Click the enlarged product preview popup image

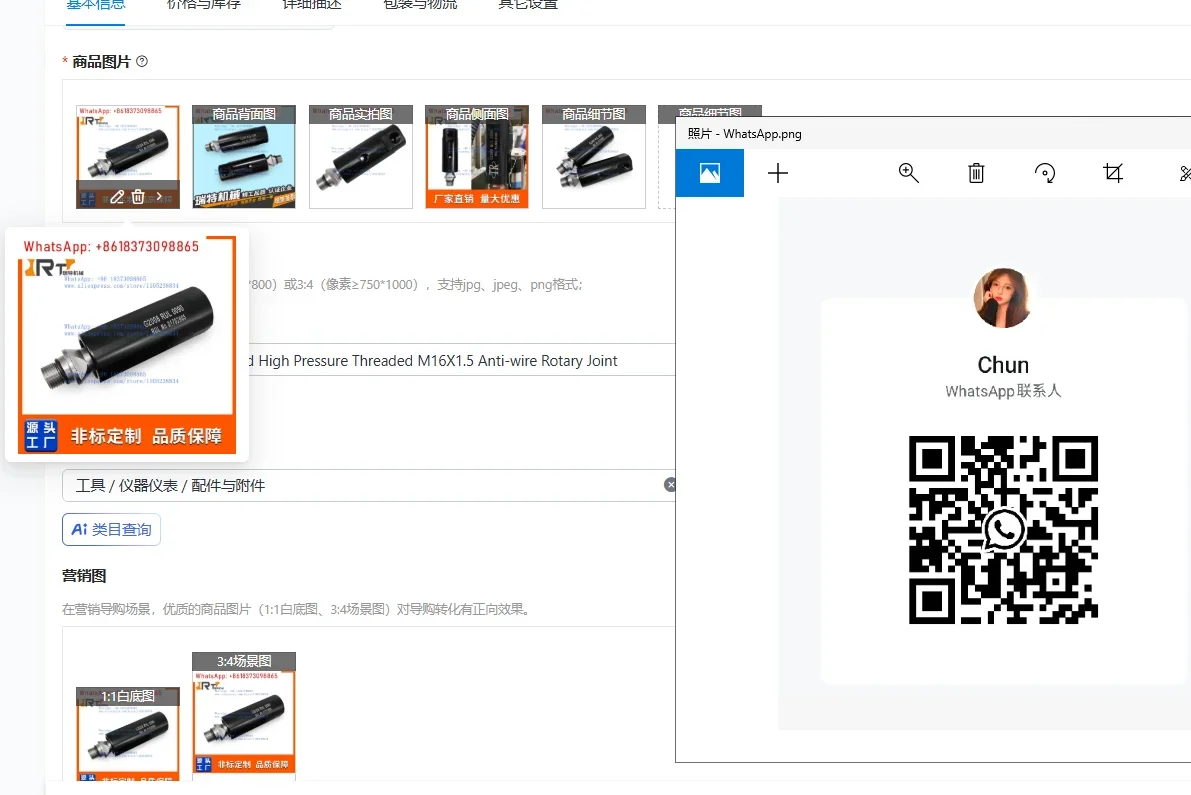127,345
